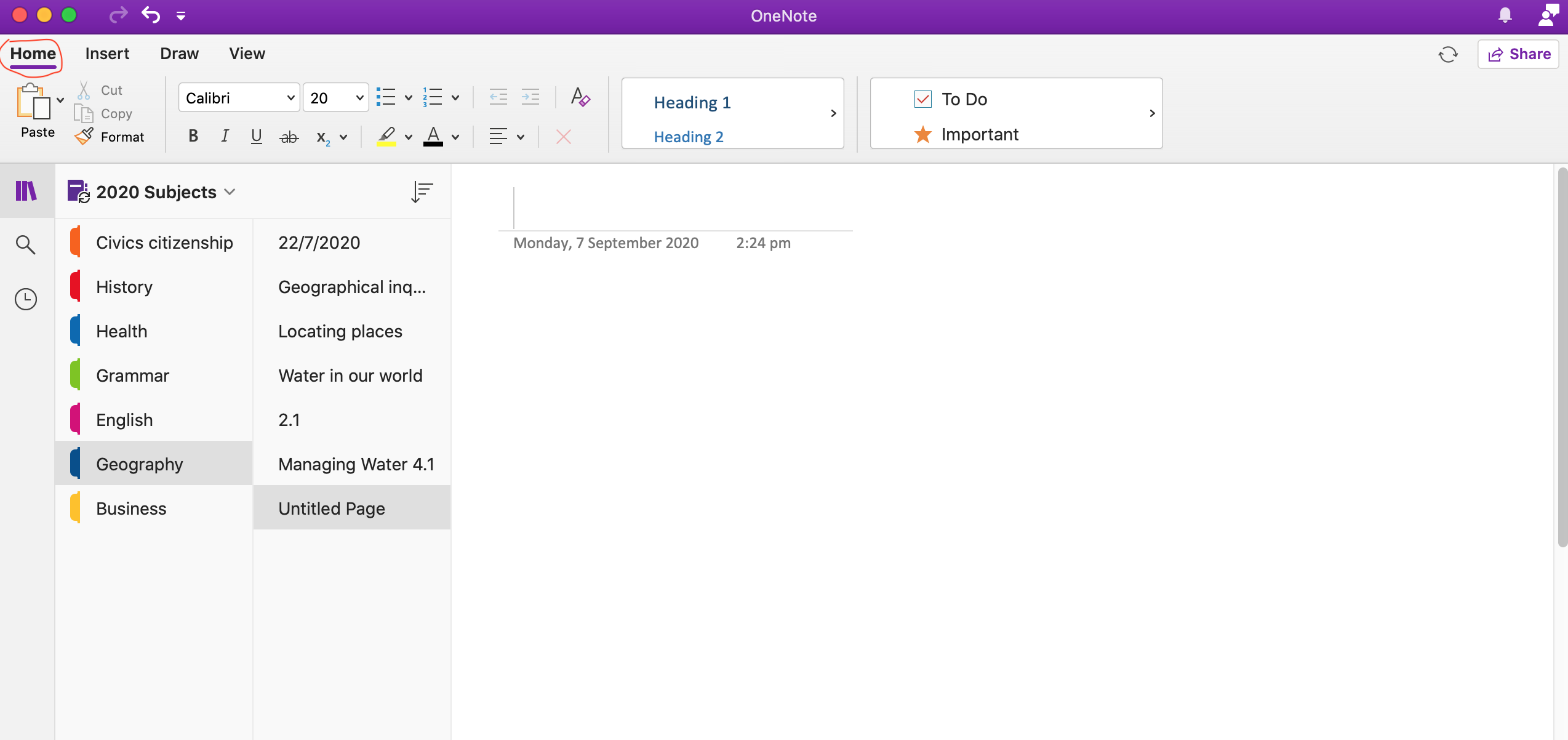
Task: Expand the 2020 Subjects notebook dropdown
Action: (x=230, y=191)
